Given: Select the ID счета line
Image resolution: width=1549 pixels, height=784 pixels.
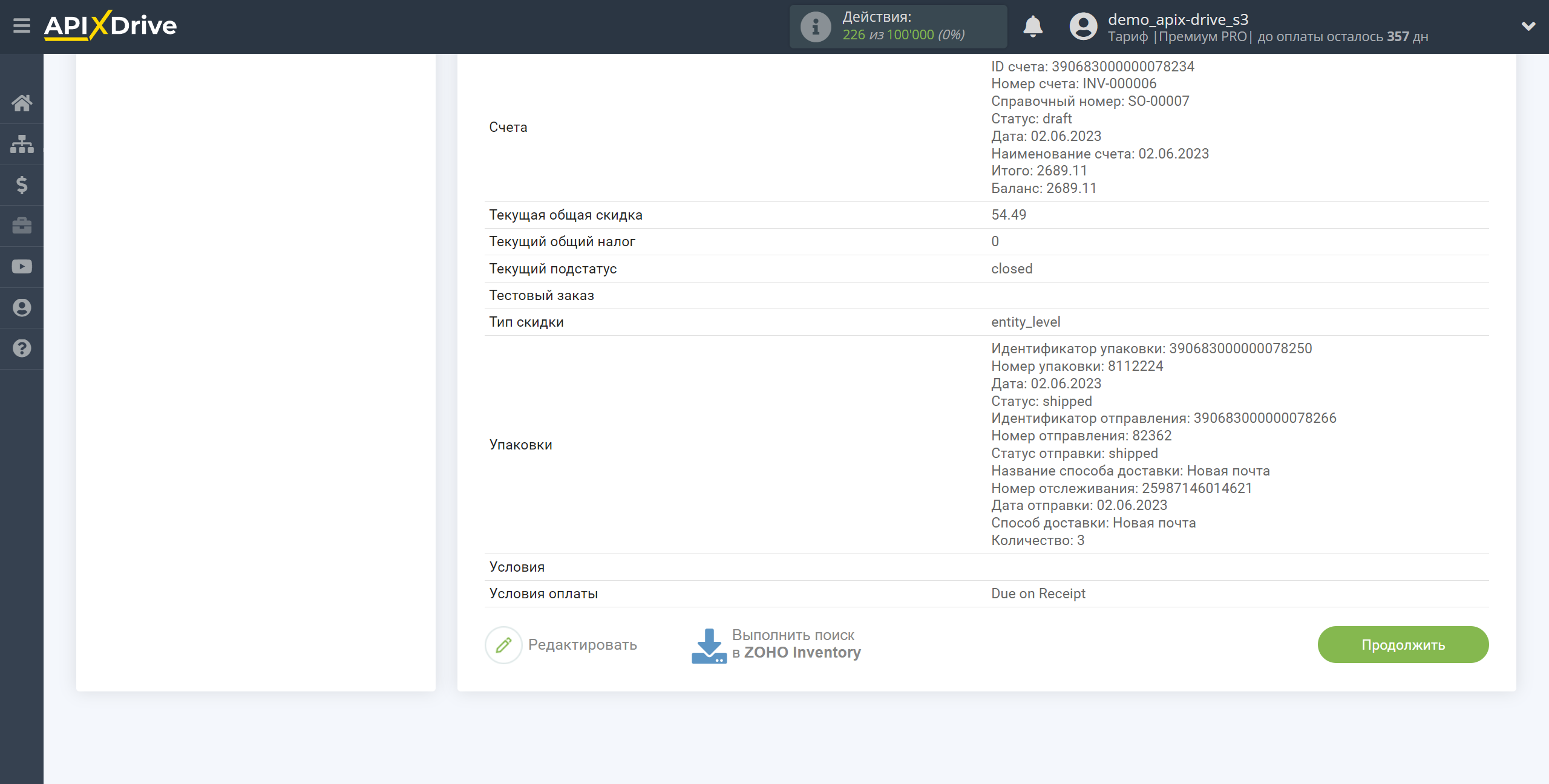Looking at the screenshot, I should coord(1093,67).
